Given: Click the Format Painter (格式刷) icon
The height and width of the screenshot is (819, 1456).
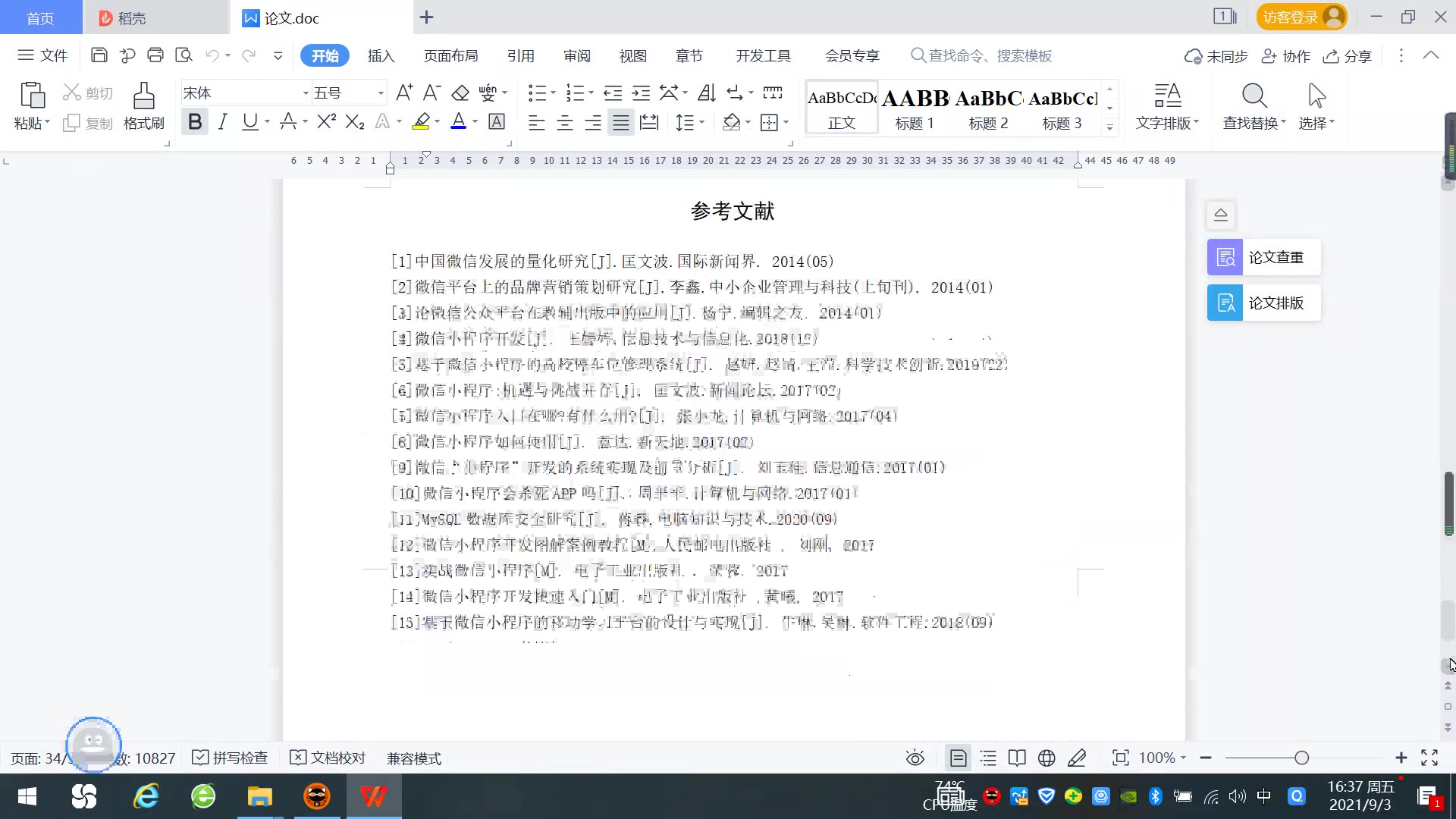Looking at the screenshot, I should coord(143,97).
